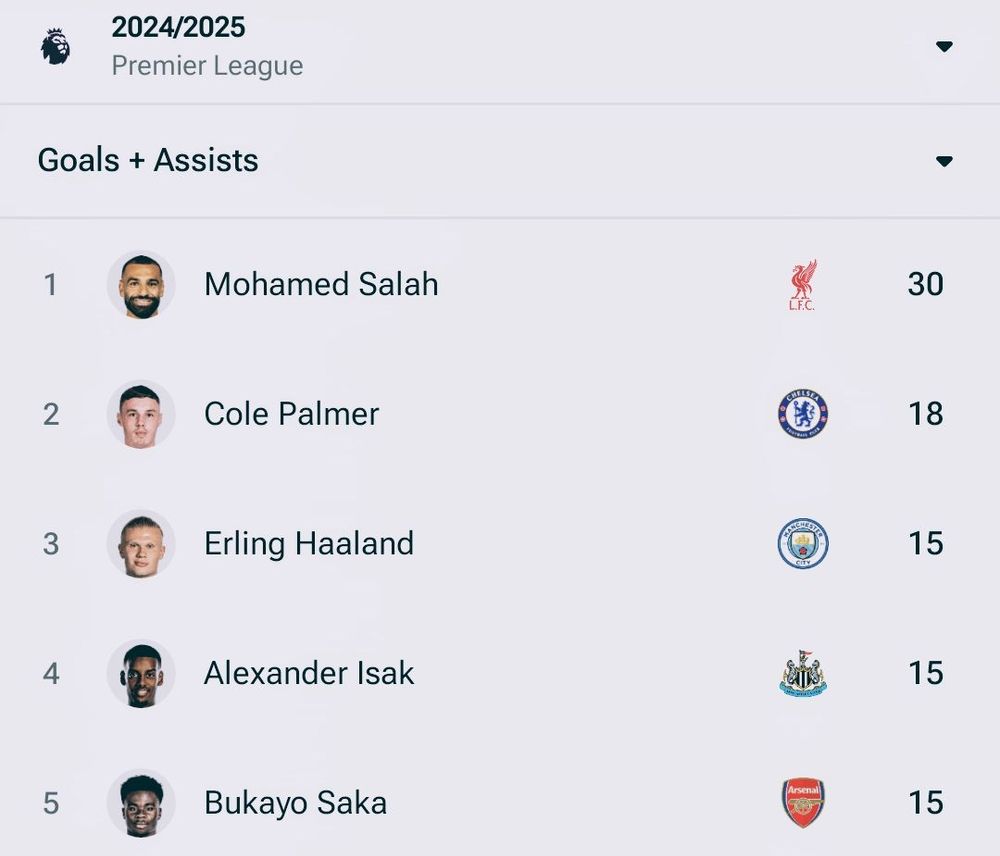This screenshot has width=1000, height=856.
Task: Select the Goals + Assists stat label
Action: [x=148, y=160]
